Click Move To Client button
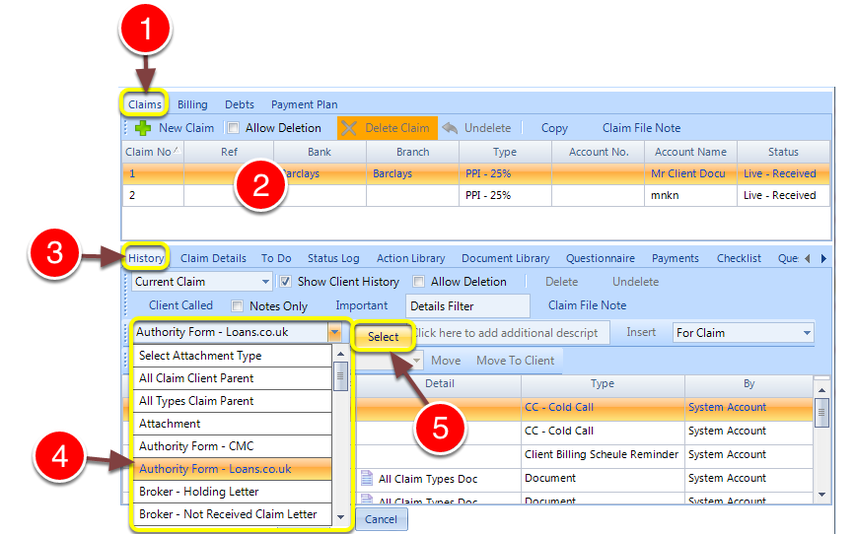 tap(515, 361)
